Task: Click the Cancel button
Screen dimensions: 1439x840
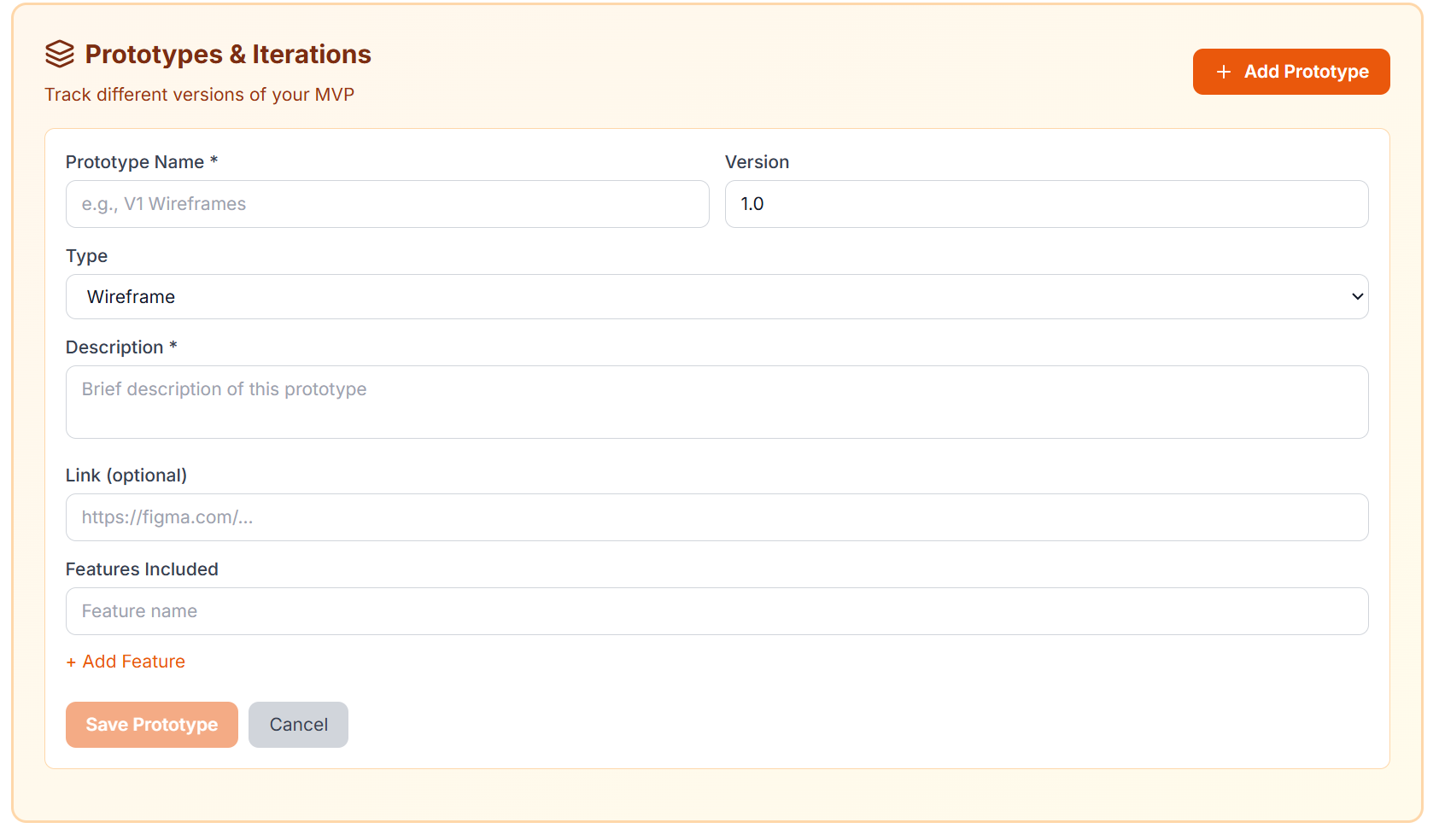Action: (x=298, y=724)
